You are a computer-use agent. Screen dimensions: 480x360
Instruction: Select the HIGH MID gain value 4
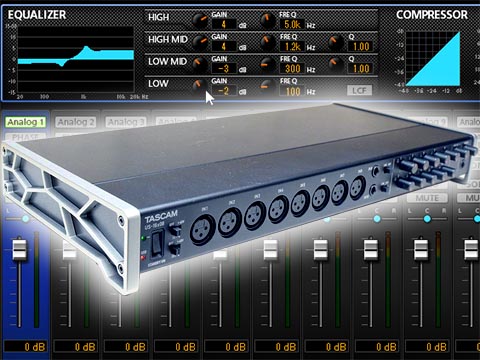[224, 46]
